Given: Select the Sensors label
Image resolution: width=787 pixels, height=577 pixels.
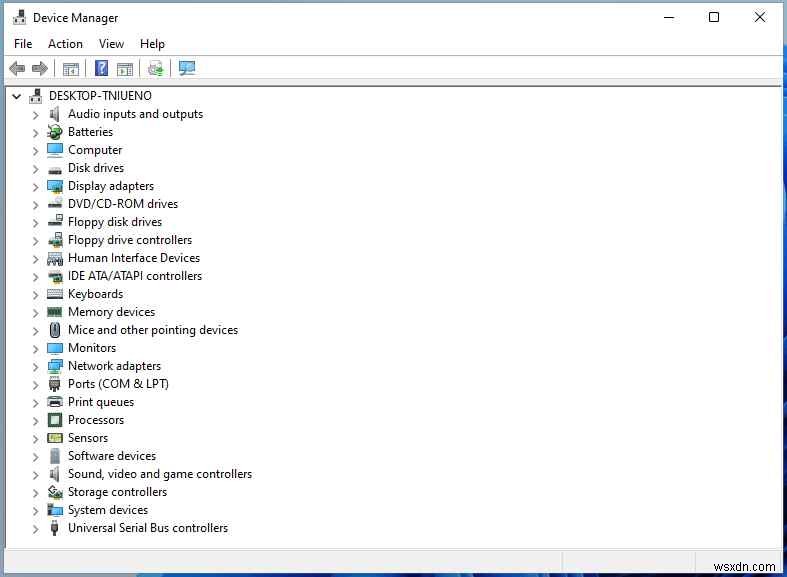Looking at the screenshot, I should (x=88, y=438).
